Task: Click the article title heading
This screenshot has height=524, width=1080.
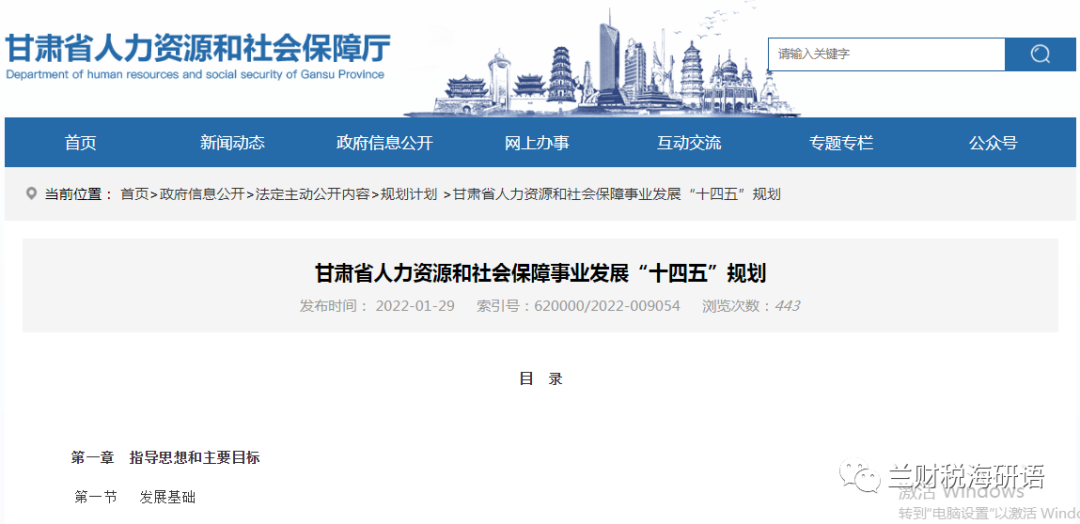Action: [541, 273]
